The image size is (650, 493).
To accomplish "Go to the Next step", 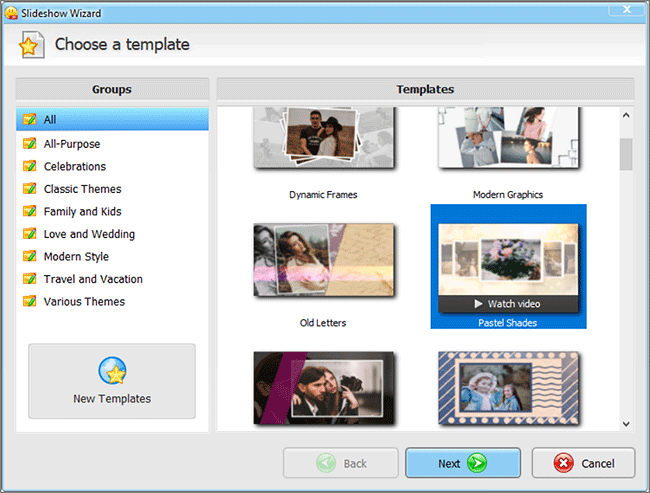I will click(x=463, y=463).
